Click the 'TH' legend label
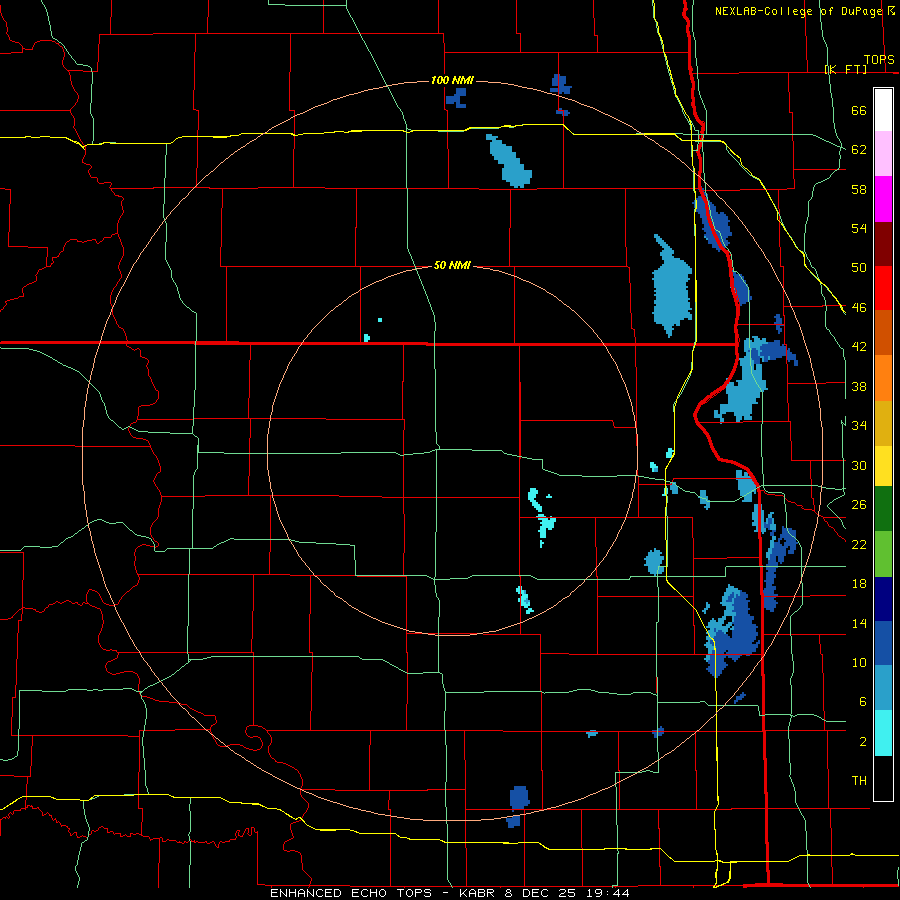The width and height of the screenshot is (900, 900). click(x=859, y=781)
